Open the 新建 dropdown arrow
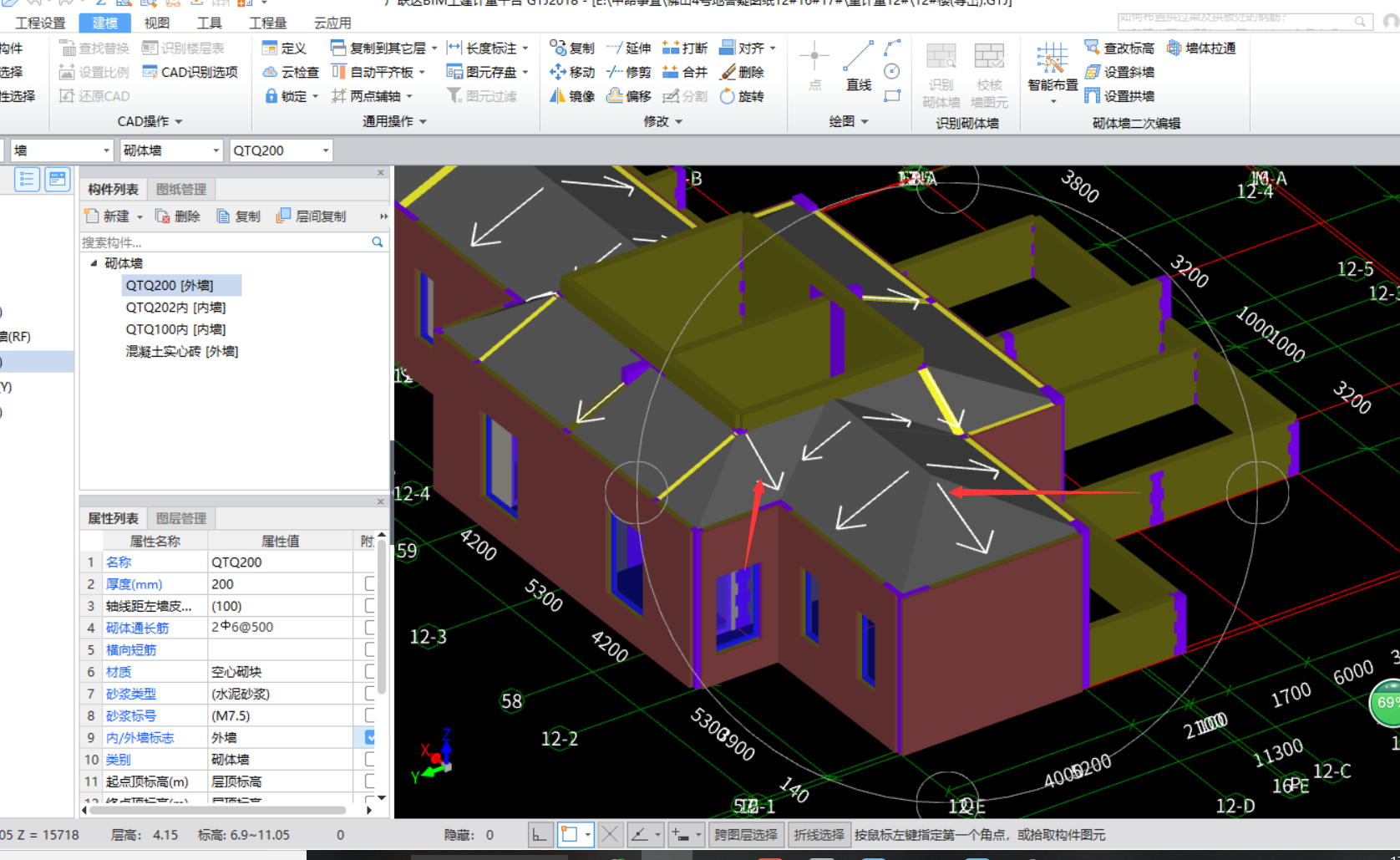The image size is (1400, 860). pos(139,217)
